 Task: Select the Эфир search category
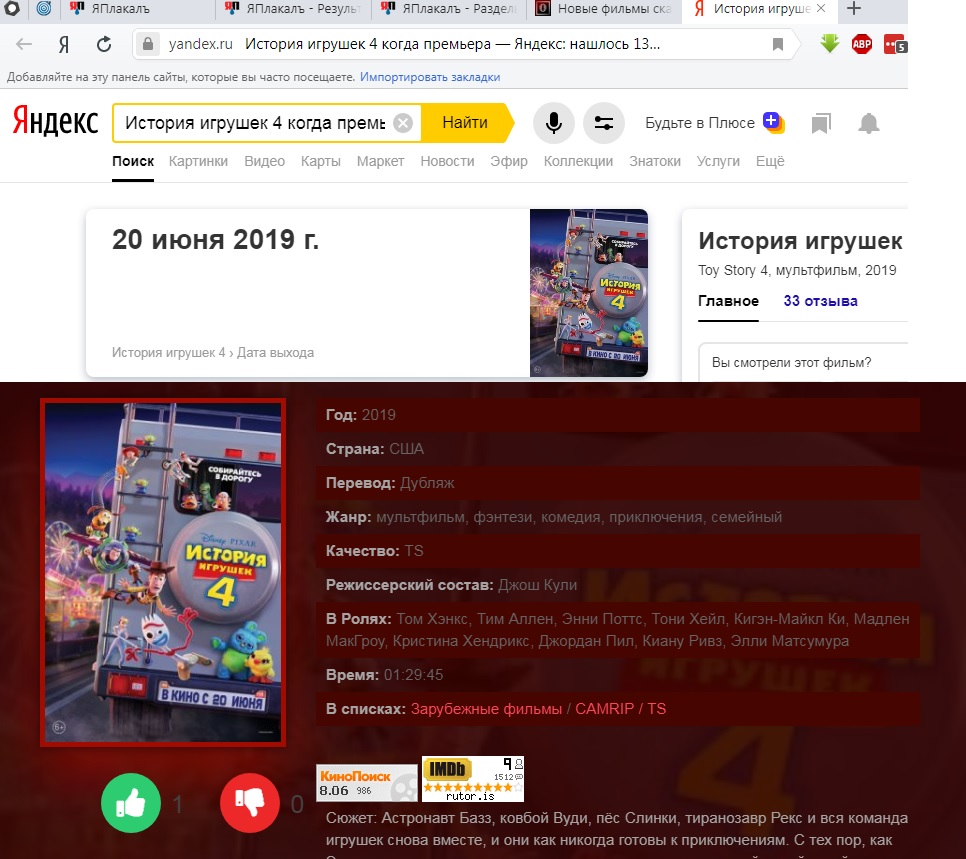point(509,161)
